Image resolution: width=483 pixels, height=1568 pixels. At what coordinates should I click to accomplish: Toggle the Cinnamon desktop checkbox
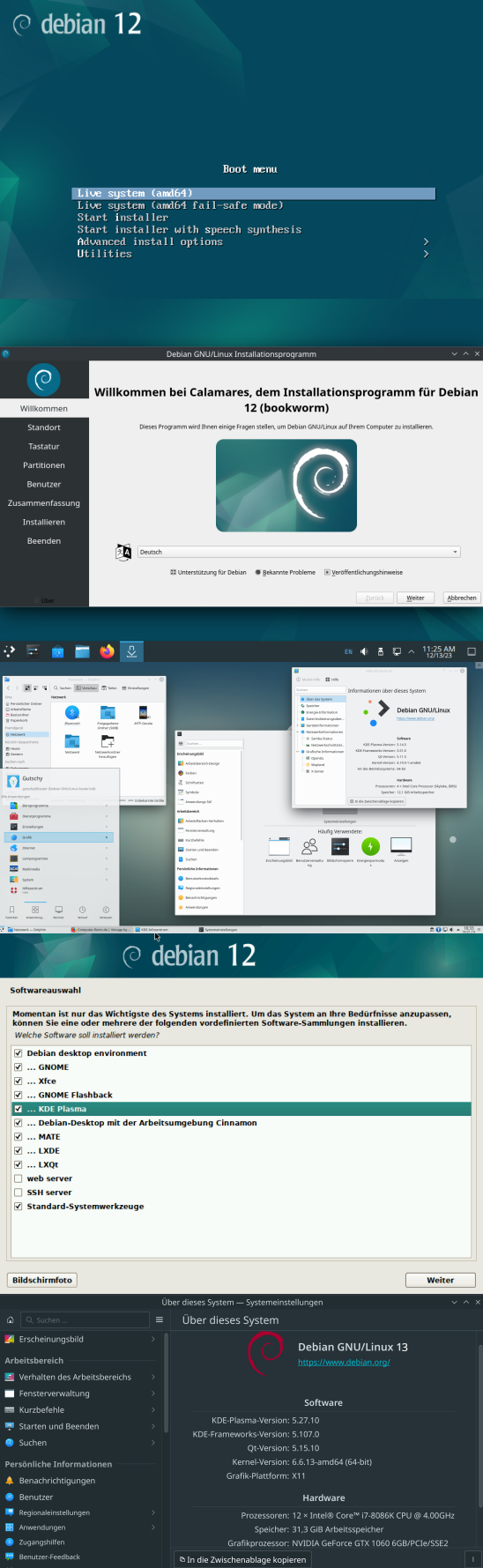click(18, 1123)
